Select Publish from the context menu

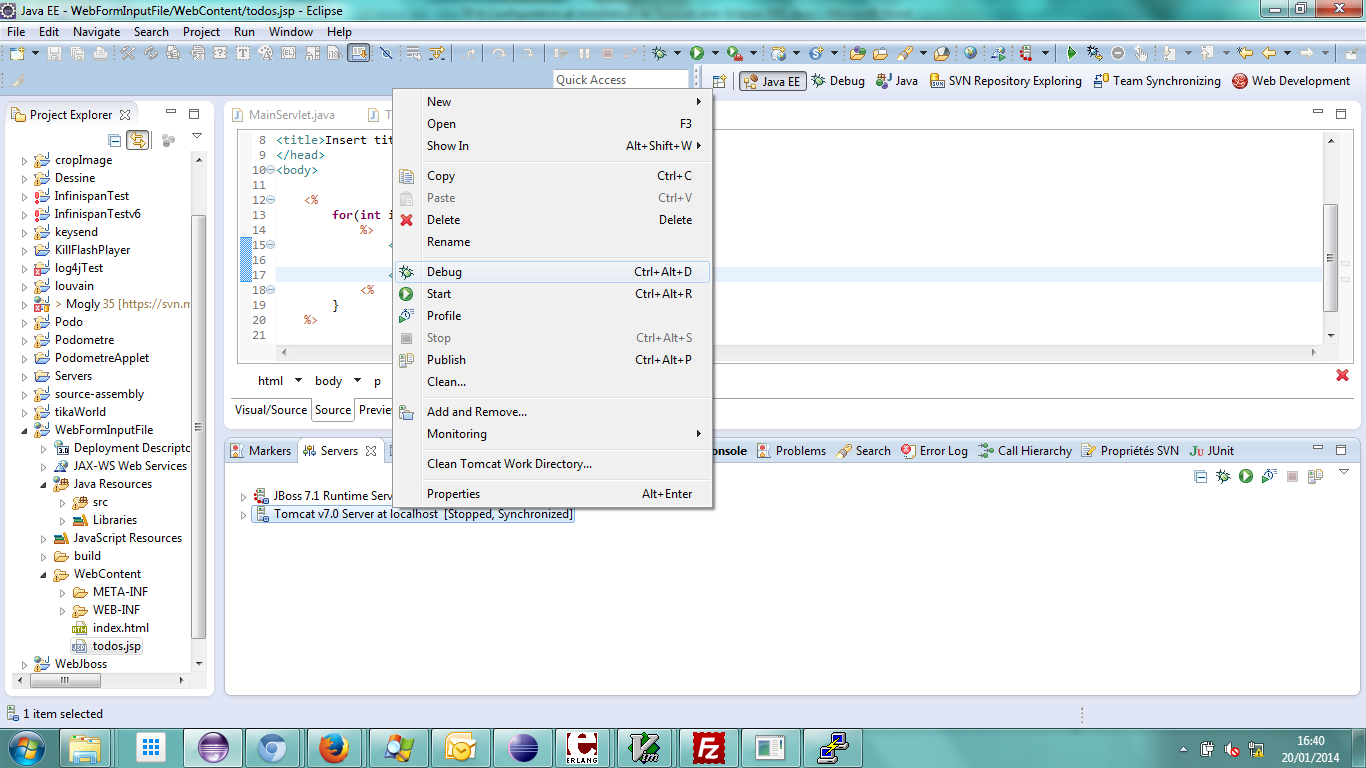coord(552,360)
